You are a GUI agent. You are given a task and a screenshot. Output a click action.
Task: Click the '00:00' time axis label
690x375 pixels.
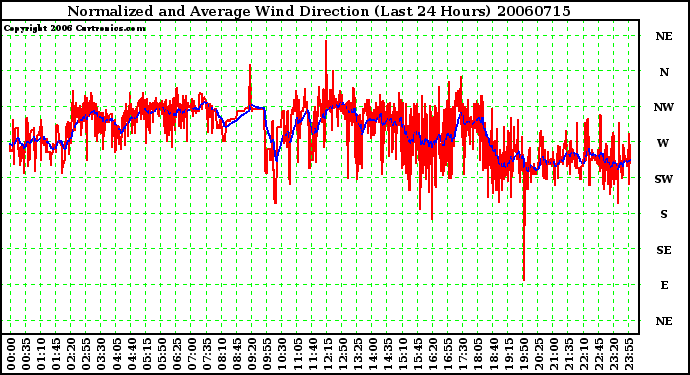tap(11, 354)
